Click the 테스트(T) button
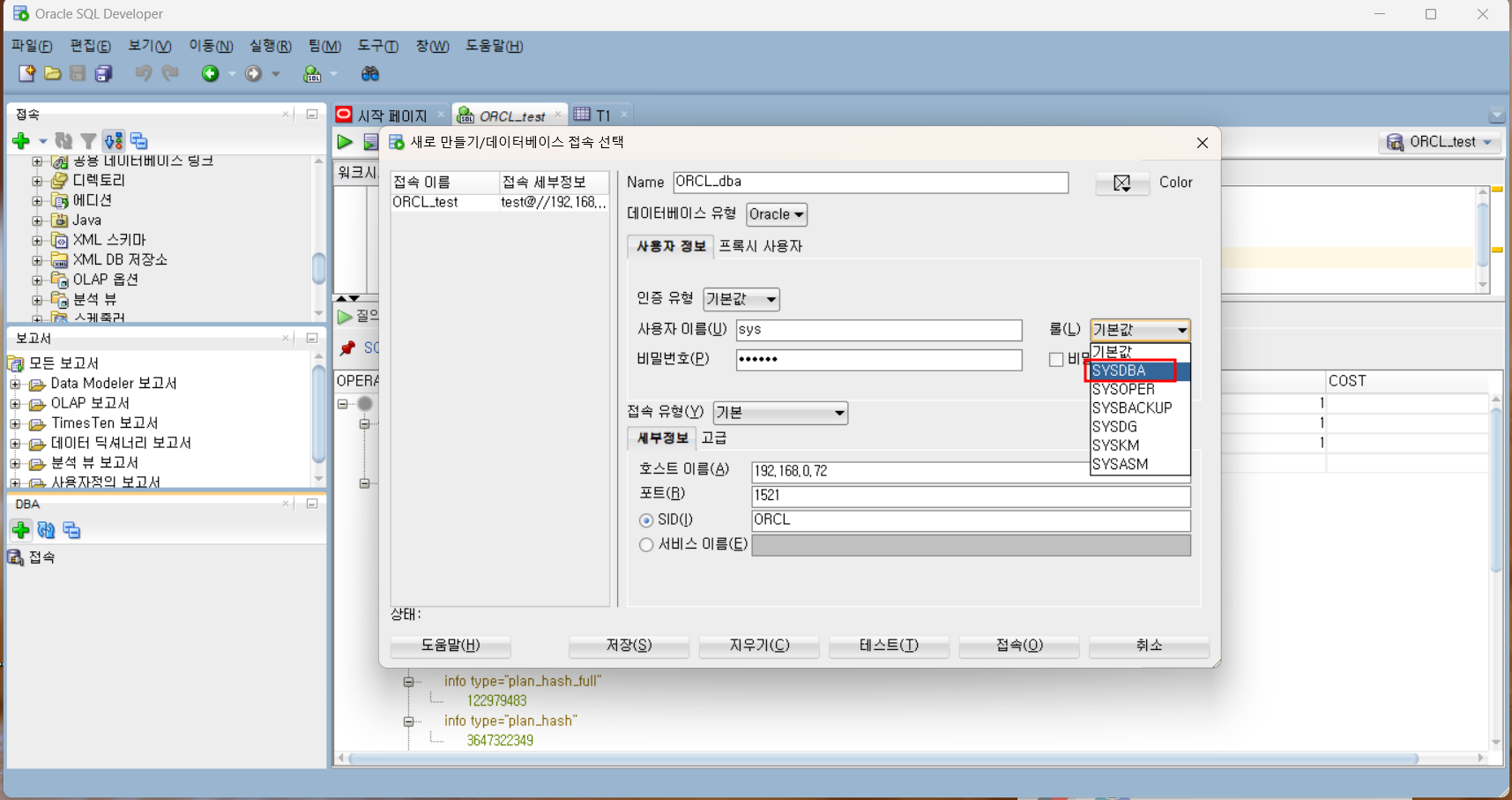The image size is (1512, 800). coord(889,646)
